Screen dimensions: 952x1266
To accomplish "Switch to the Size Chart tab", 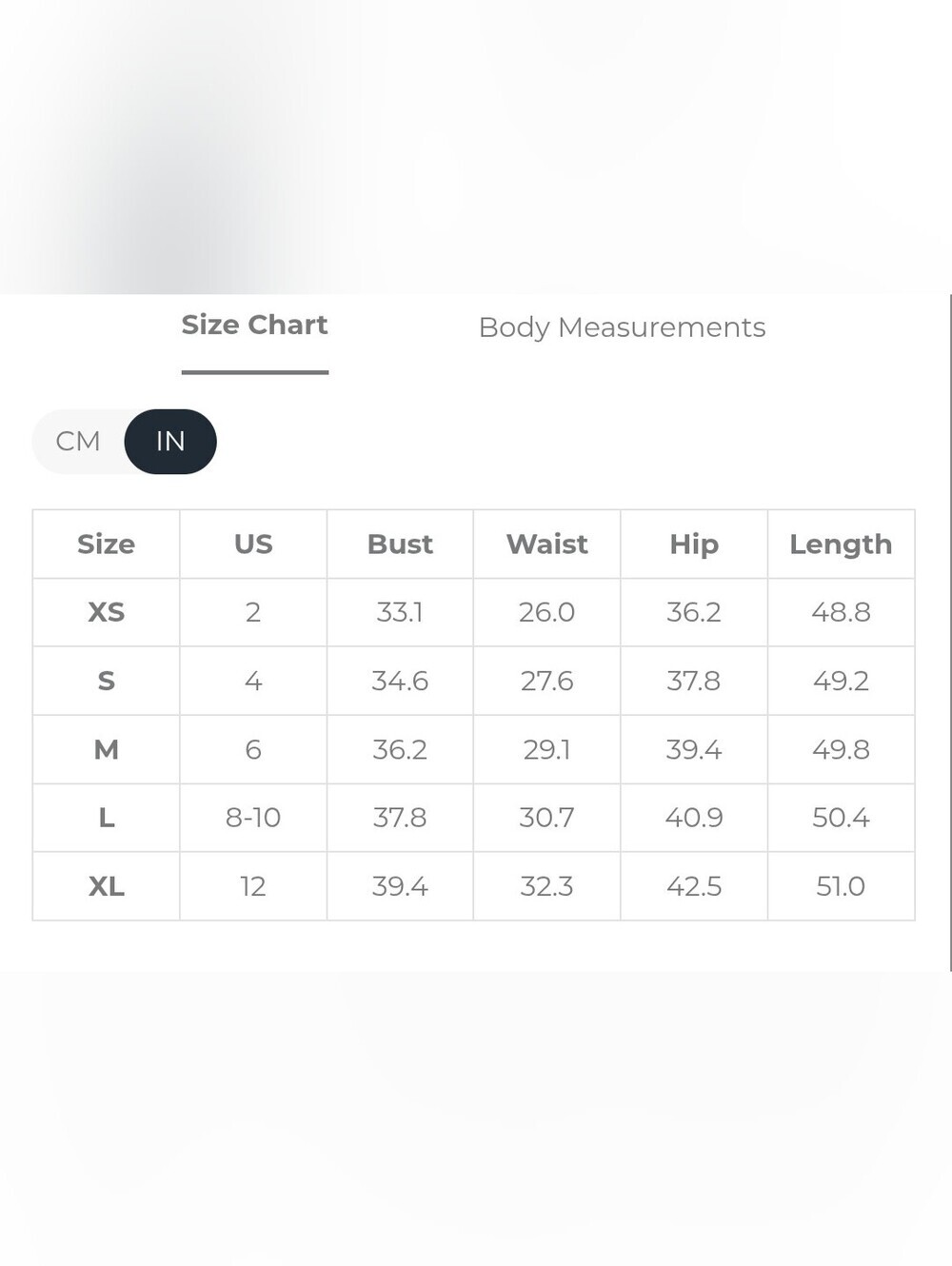I will tap(254, 326).
